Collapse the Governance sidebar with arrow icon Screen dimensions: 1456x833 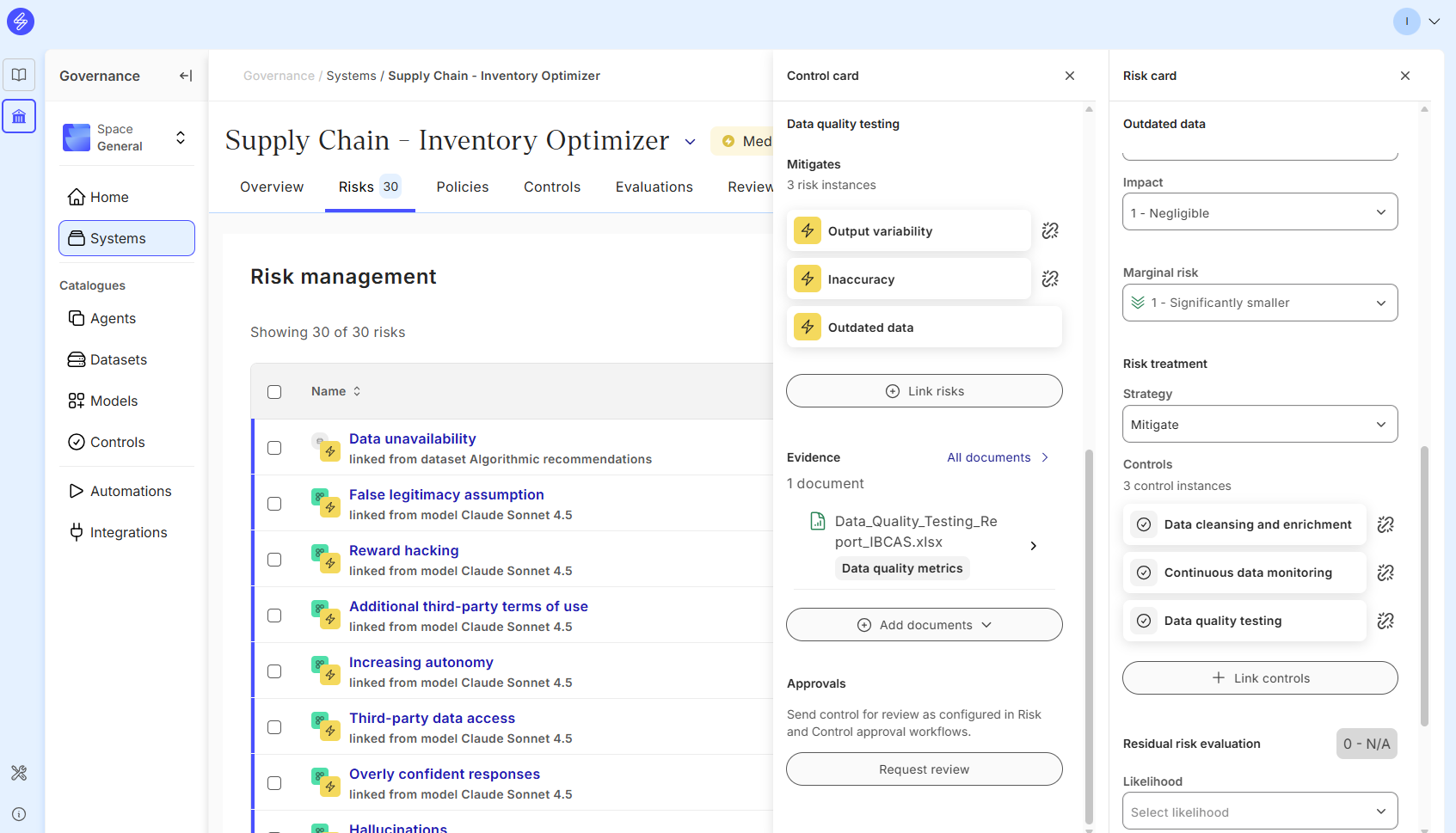186,76
